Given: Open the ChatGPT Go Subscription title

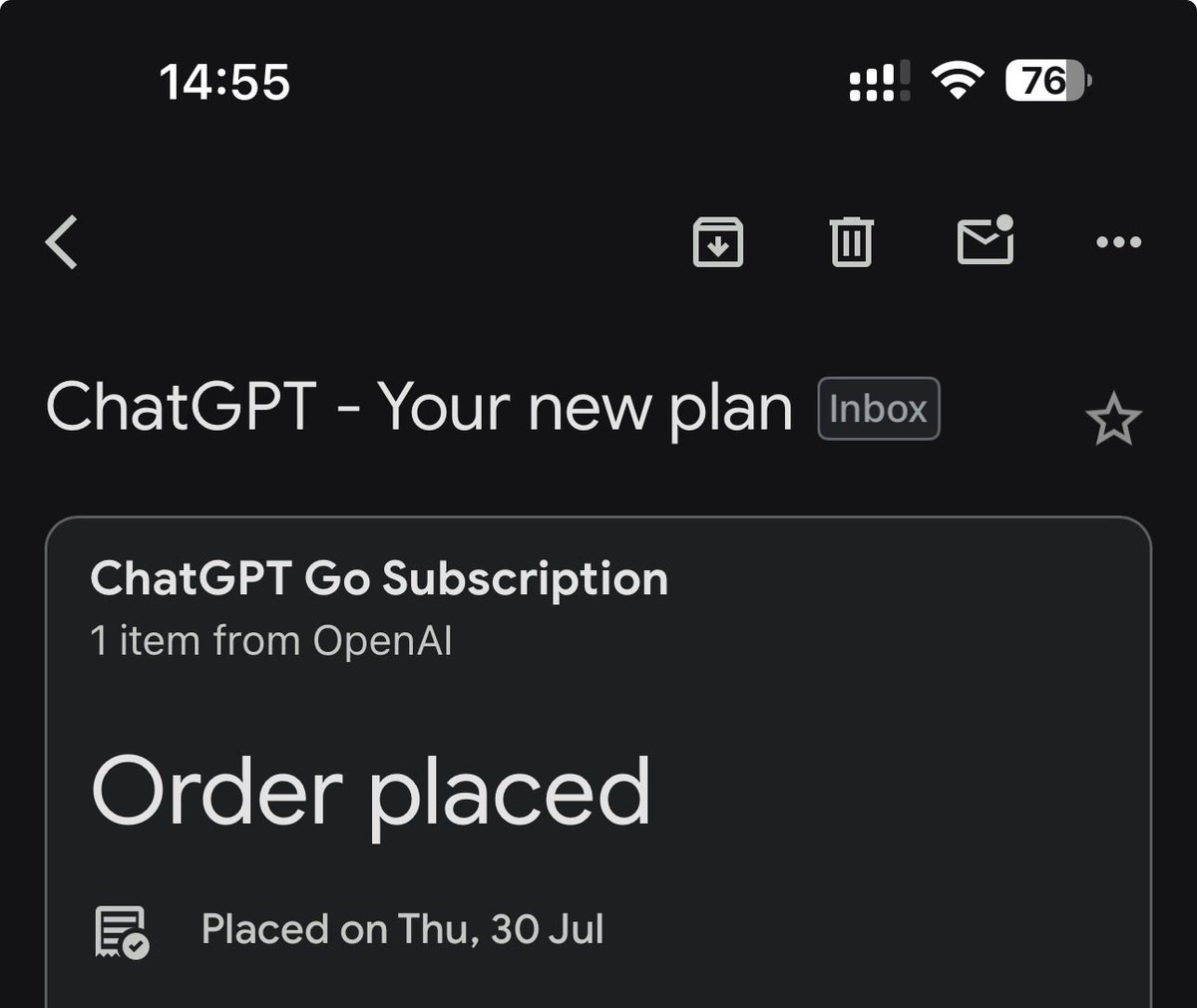Looking at the screenshot, I should point(379,579).
